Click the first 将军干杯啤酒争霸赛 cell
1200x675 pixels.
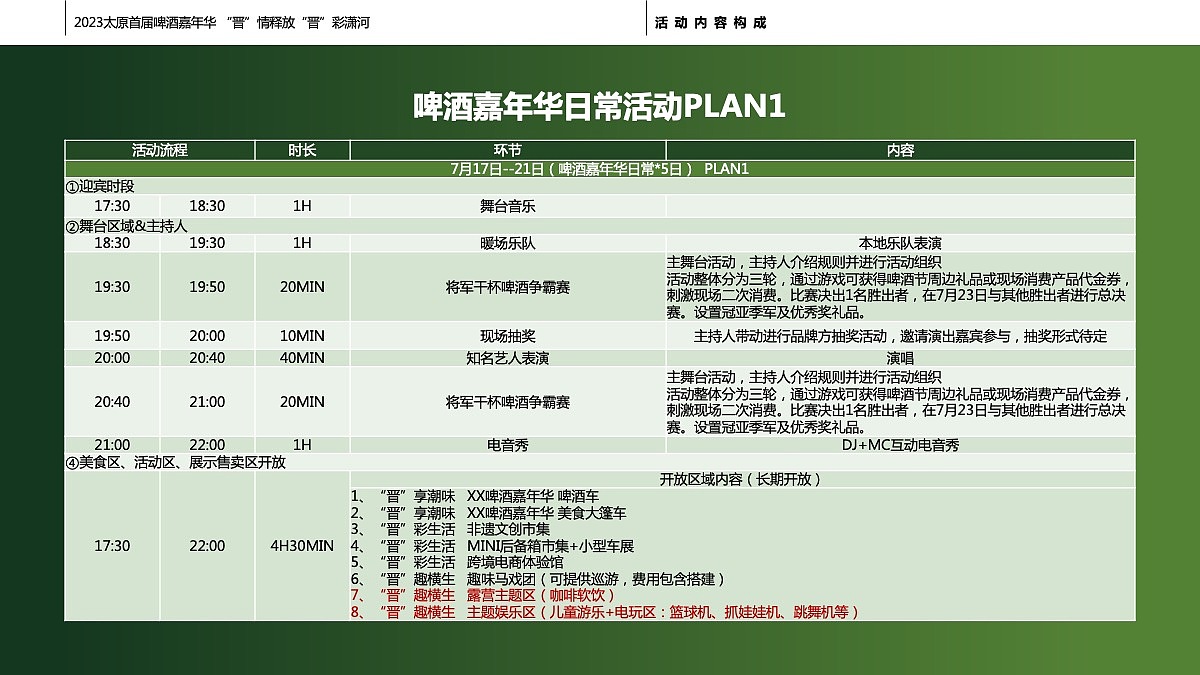click(509, 284)
